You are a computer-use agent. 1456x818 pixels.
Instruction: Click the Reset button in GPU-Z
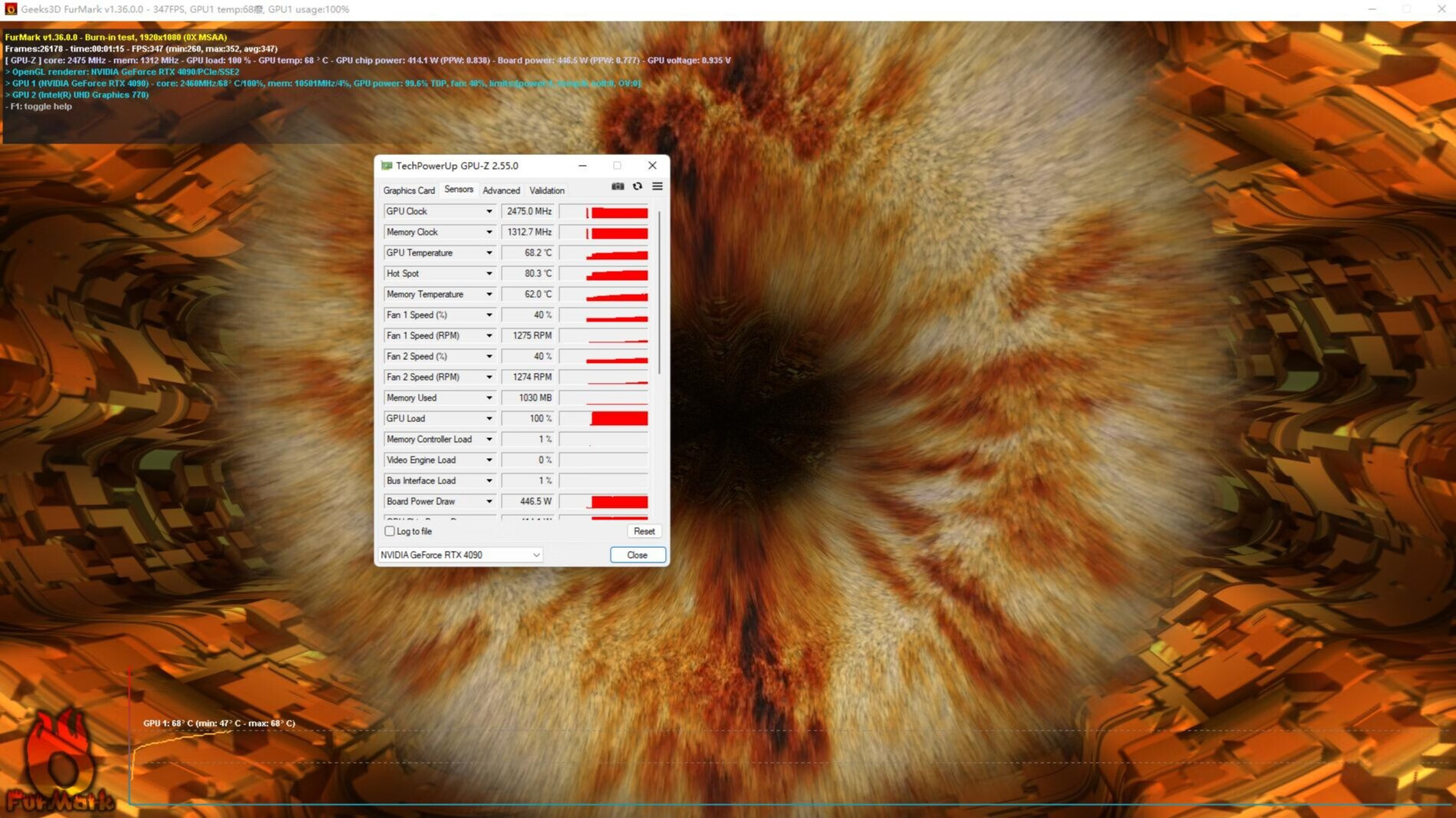point(644,531)
